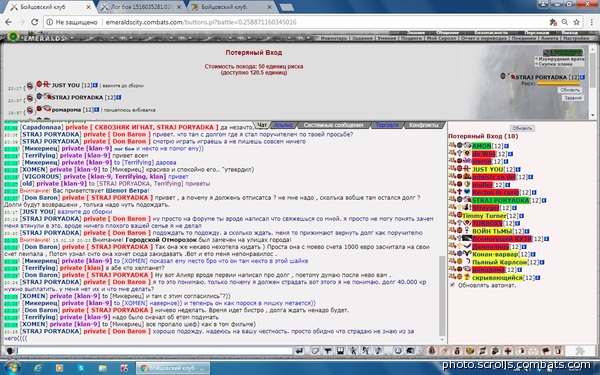The image size is (600, 375).
Task: Expand the Изумрудные врата location entry
Action: coord(561,59)
